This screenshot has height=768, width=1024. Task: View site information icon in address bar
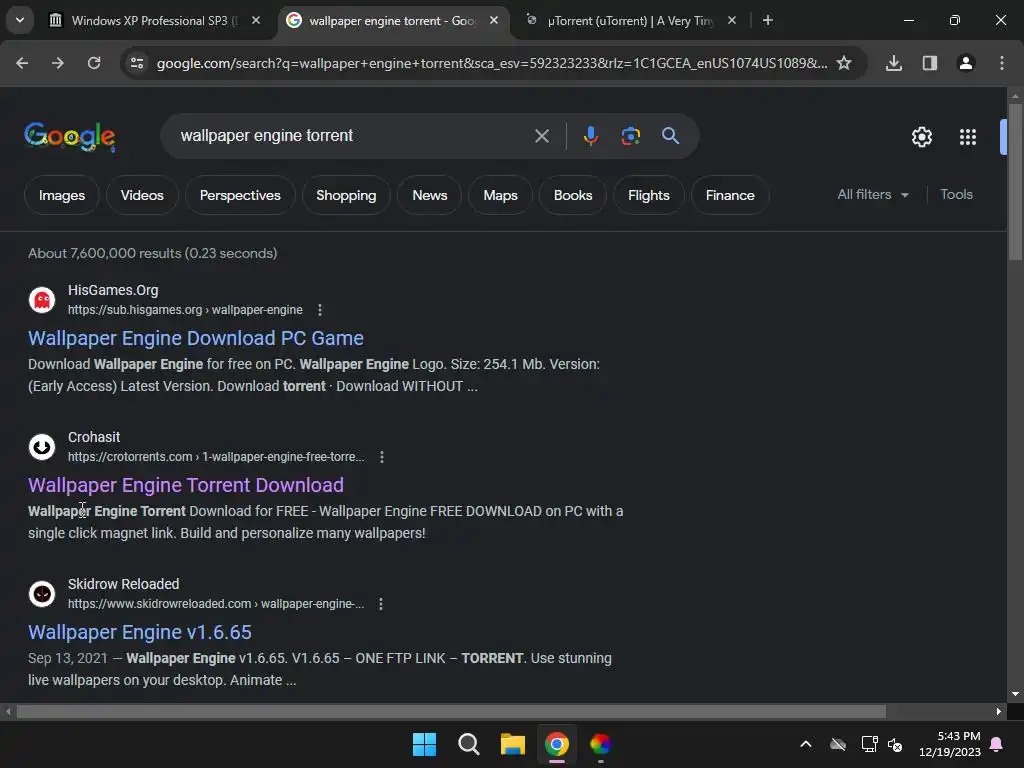click(x=137, y=63)
